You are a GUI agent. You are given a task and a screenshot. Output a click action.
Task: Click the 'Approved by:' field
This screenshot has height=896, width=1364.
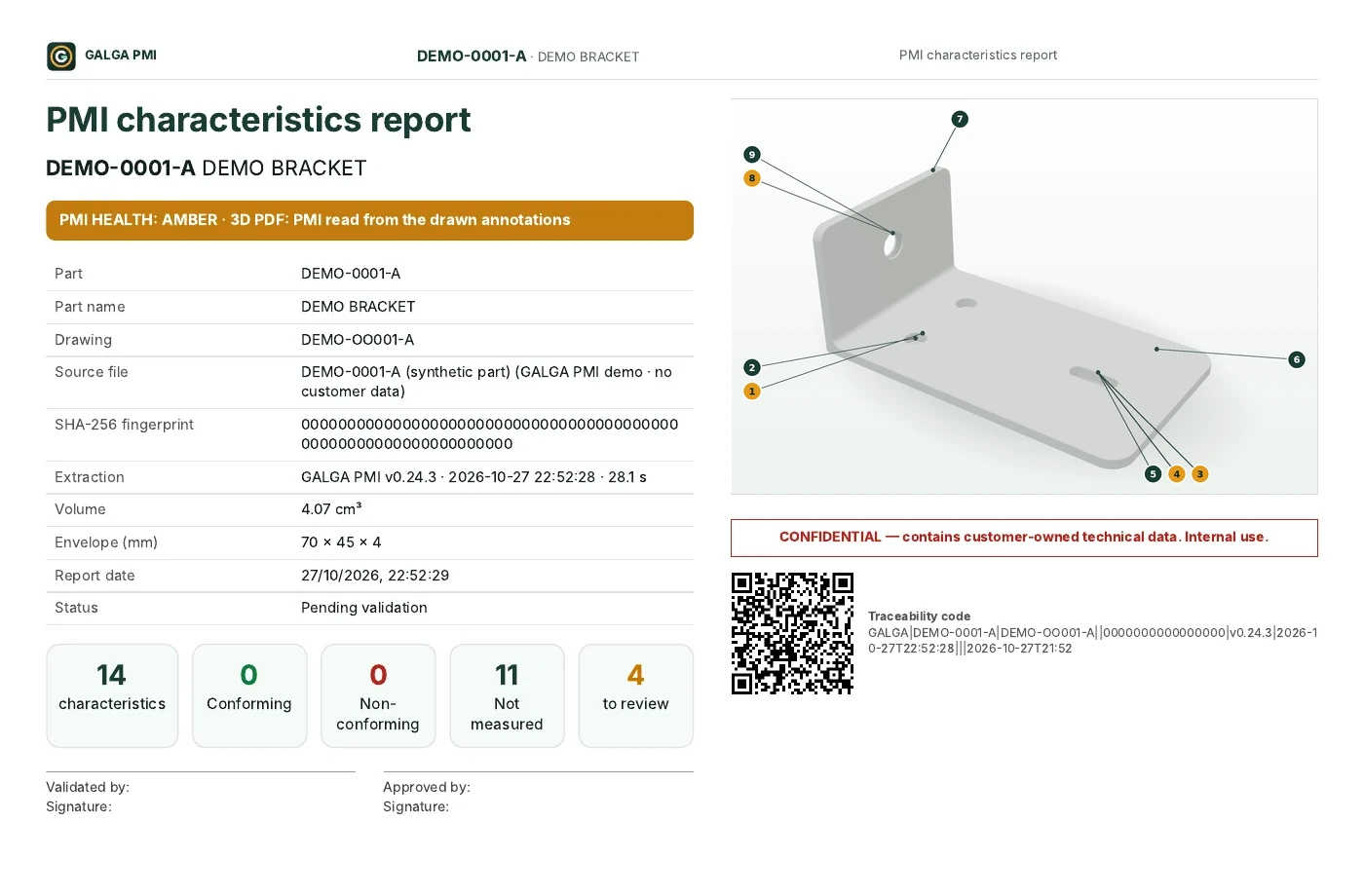click(x=427, y=787)
